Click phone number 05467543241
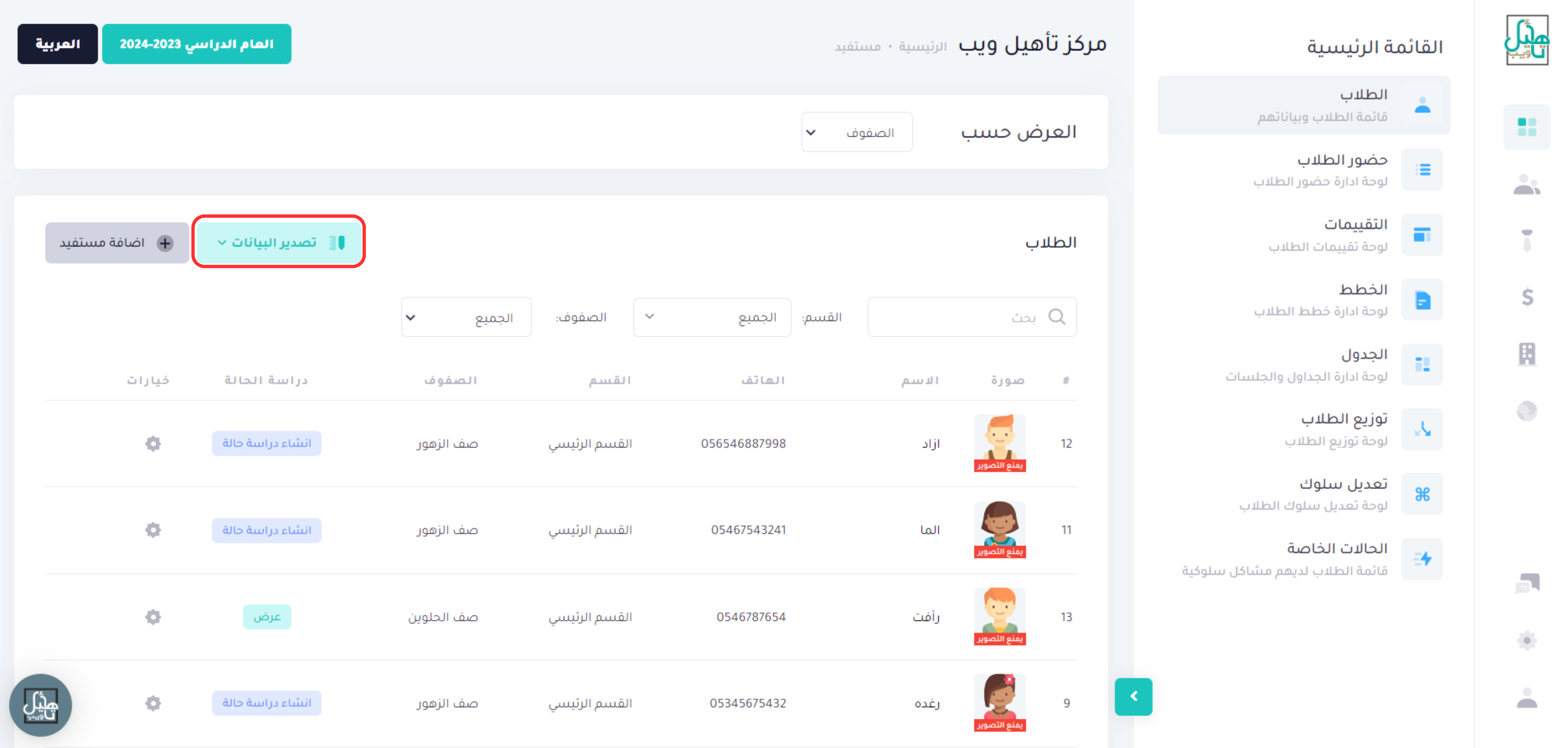The width and height of the screenshot is (1568, 748). click(749, 530)
